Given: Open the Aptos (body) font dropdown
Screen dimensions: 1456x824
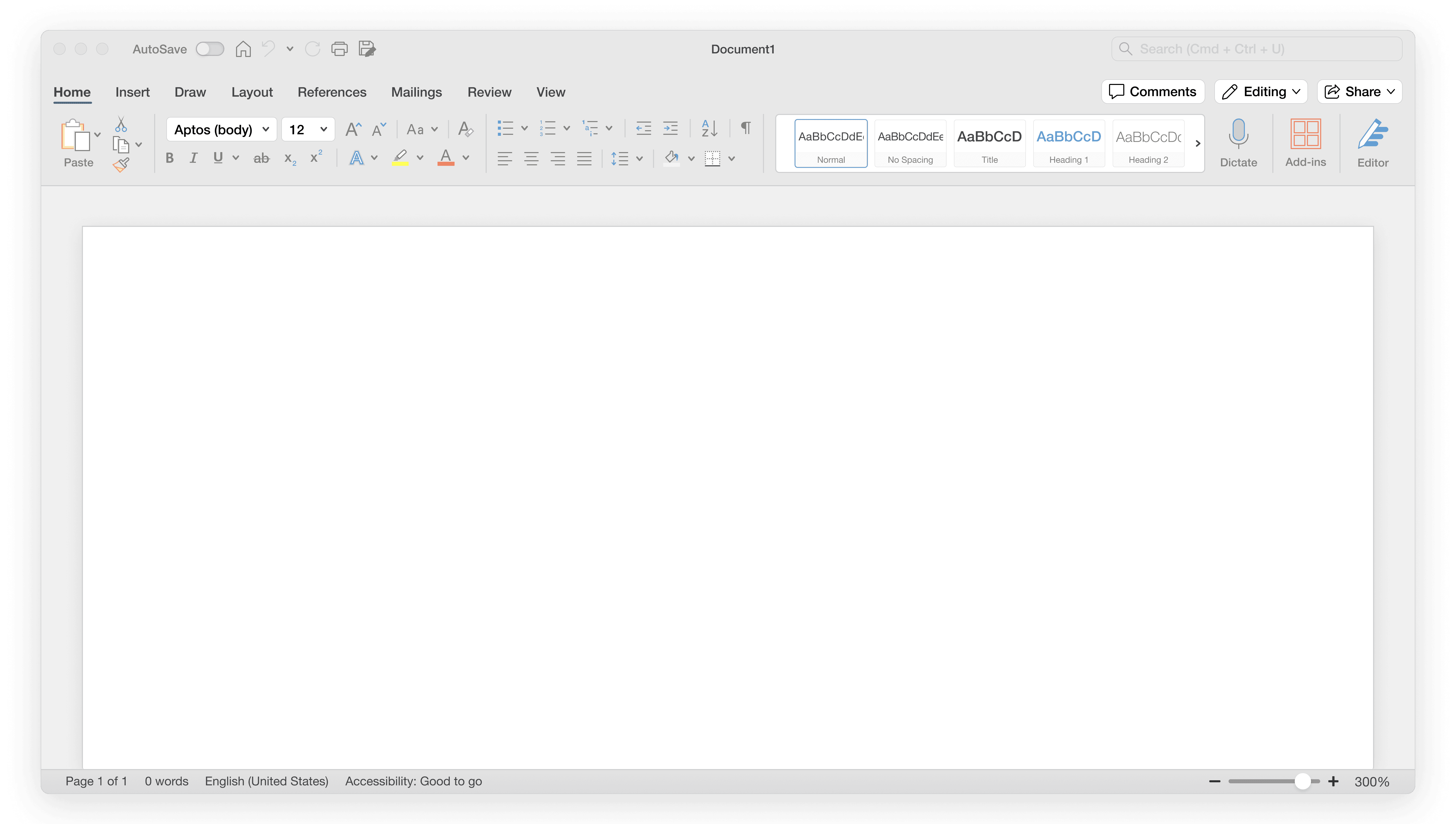Looking at the screenshot, I should 265,130.
